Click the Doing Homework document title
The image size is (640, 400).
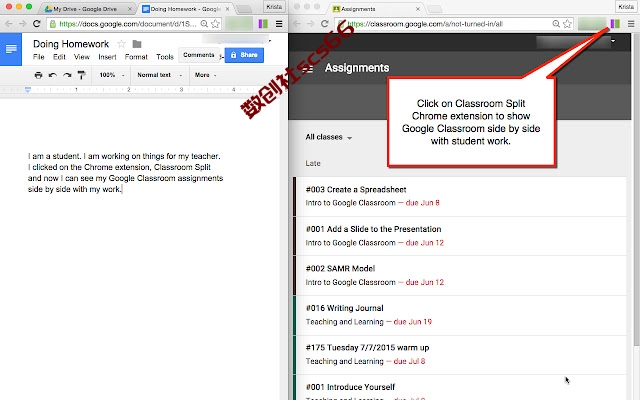71,44
